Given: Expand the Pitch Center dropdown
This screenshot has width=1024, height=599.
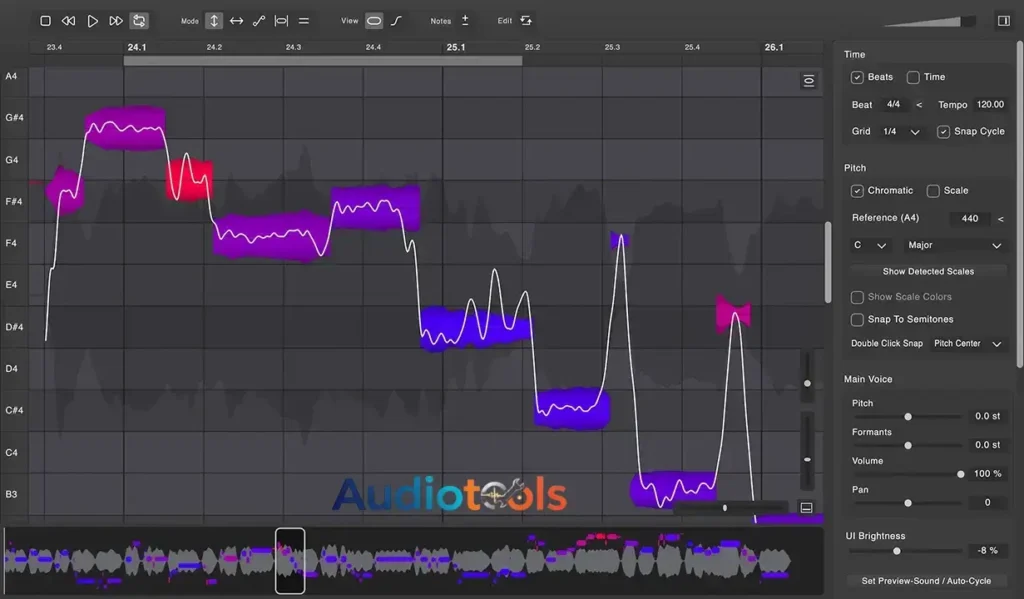Looking at the screenshot, I should click(x=967, y=343).
